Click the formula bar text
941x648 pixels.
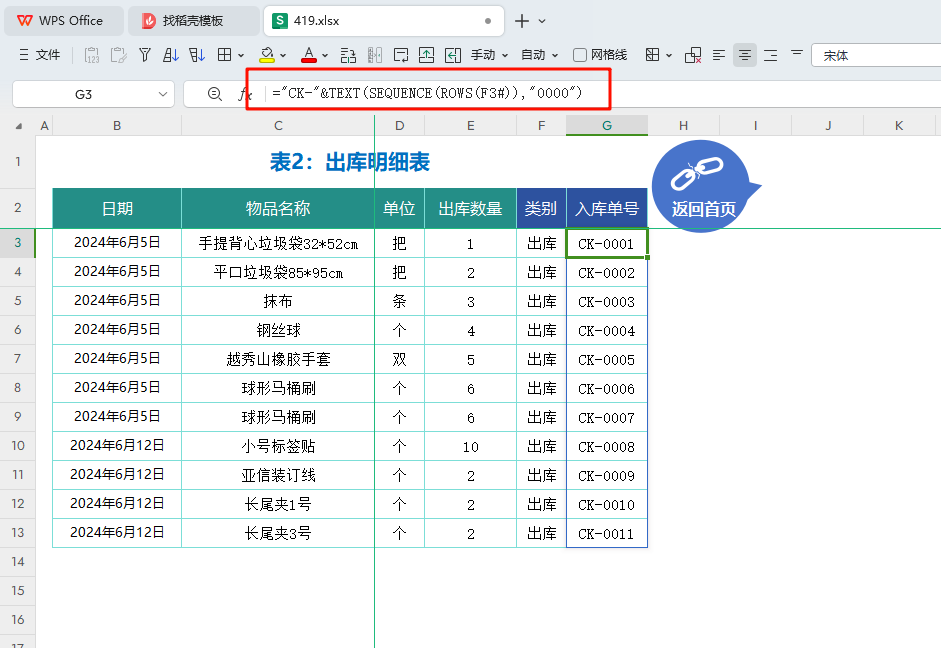click(427, 93)
